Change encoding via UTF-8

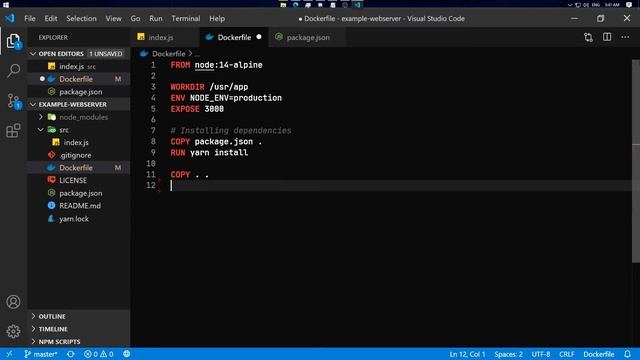pos(540,354)
